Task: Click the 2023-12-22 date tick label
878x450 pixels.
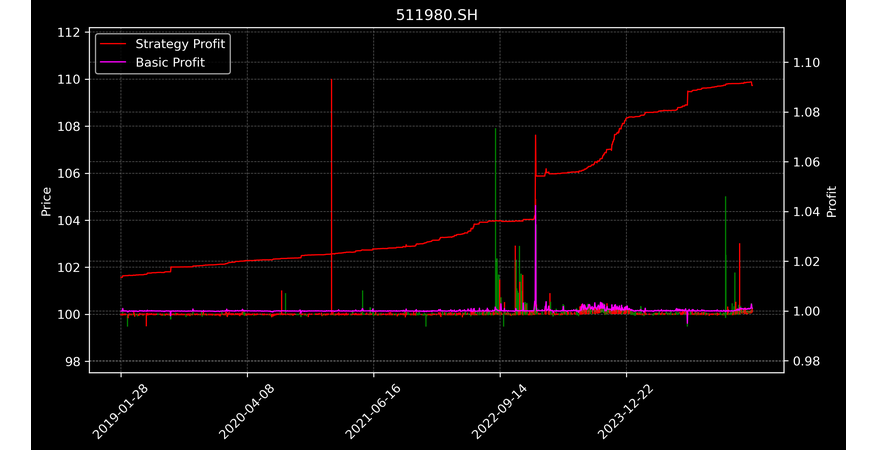Action: pyautogui.click(x=625, y=411)
